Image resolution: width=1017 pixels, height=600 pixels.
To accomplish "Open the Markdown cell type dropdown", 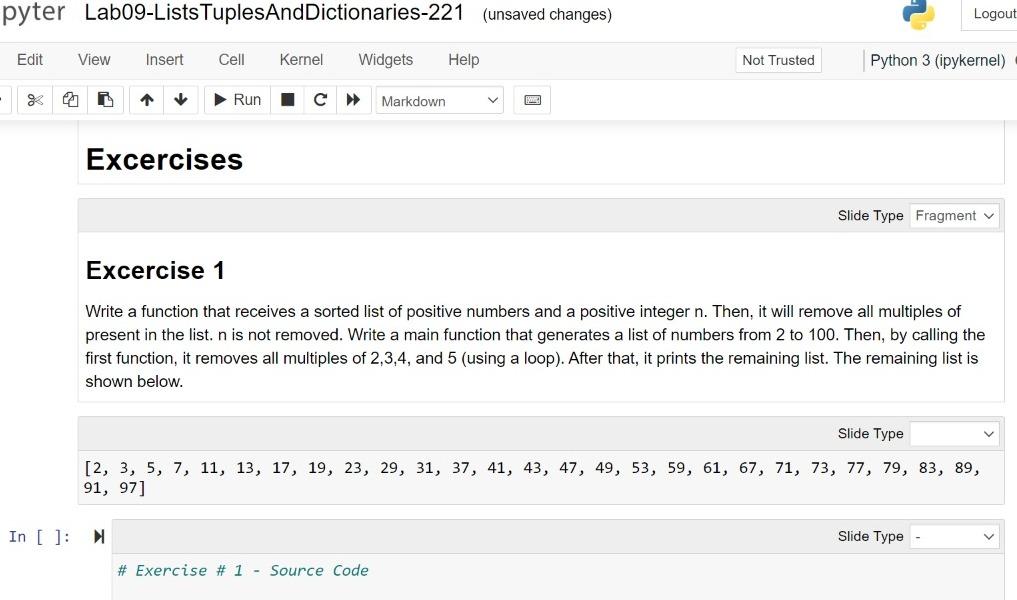I will [439, 100].
